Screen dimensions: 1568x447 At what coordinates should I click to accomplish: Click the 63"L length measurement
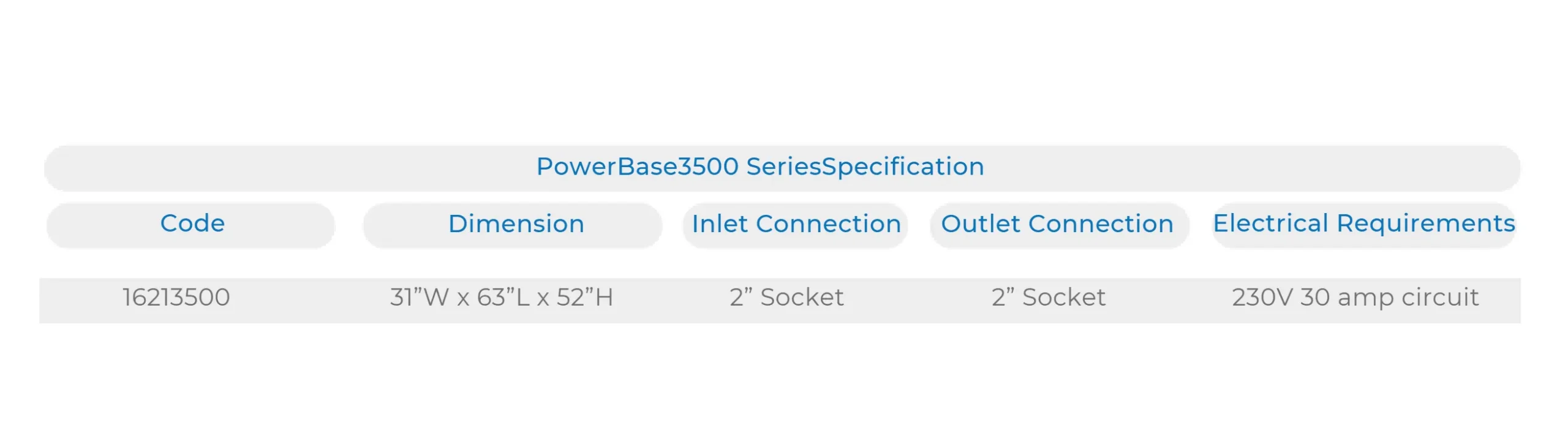503,298
